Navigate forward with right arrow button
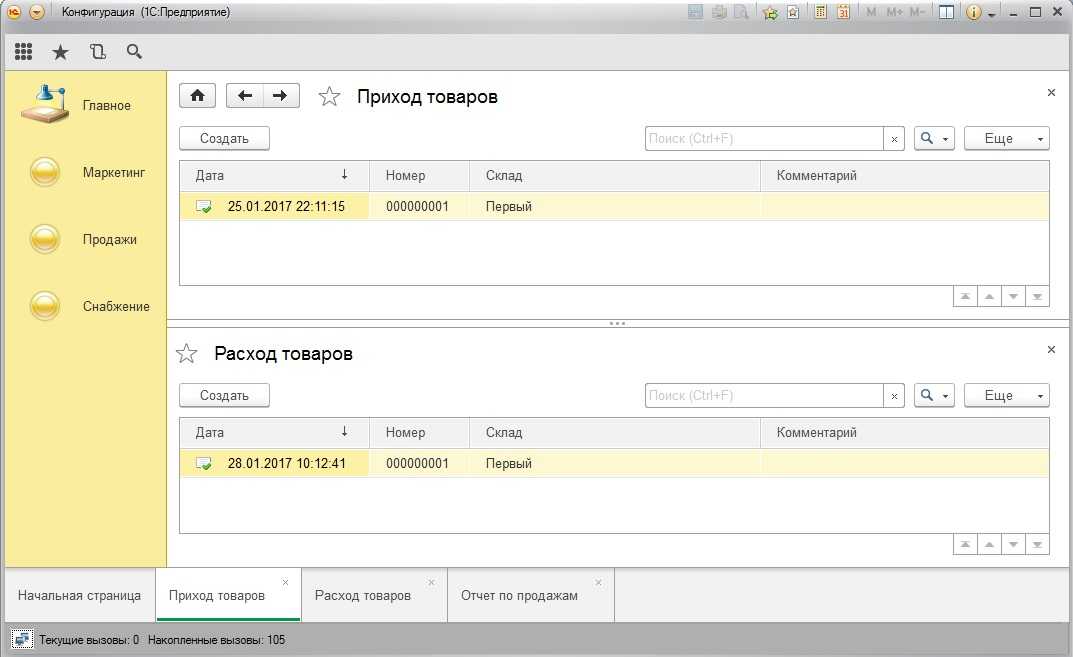 [281, 95]
